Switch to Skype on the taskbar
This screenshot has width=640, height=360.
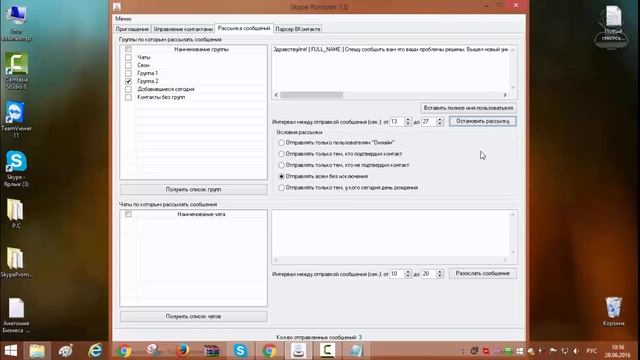click(x=240, y=351)
